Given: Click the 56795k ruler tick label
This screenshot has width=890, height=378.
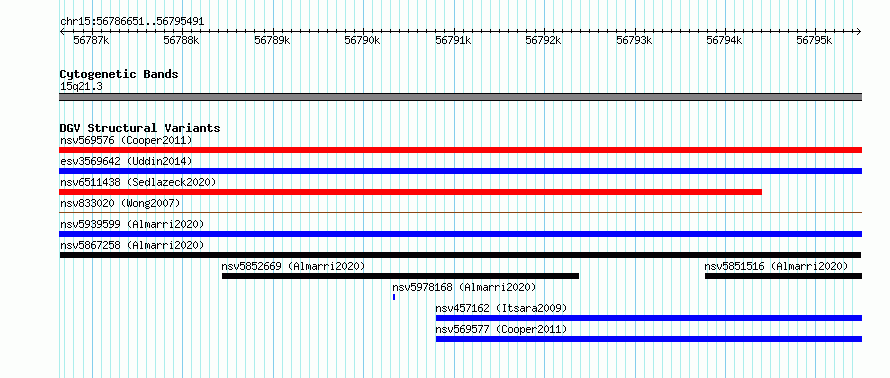Looking at the screenshot, I should 815,40.
